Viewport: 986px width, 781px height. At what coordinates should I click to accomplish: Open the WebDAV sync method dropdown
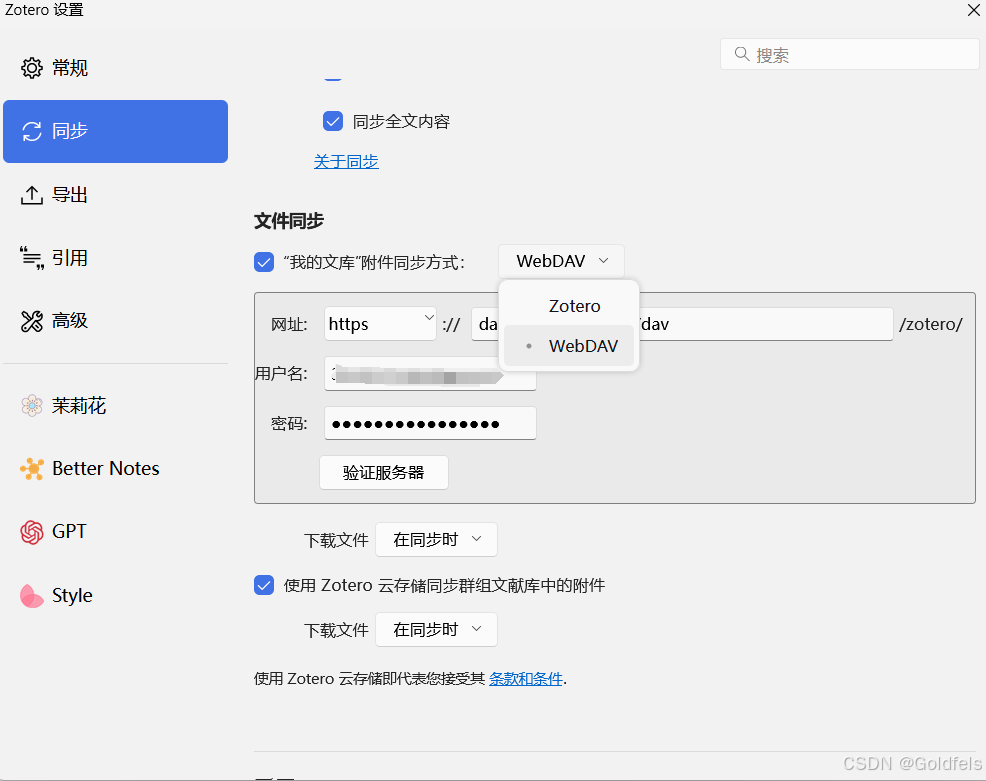(562, 261)
